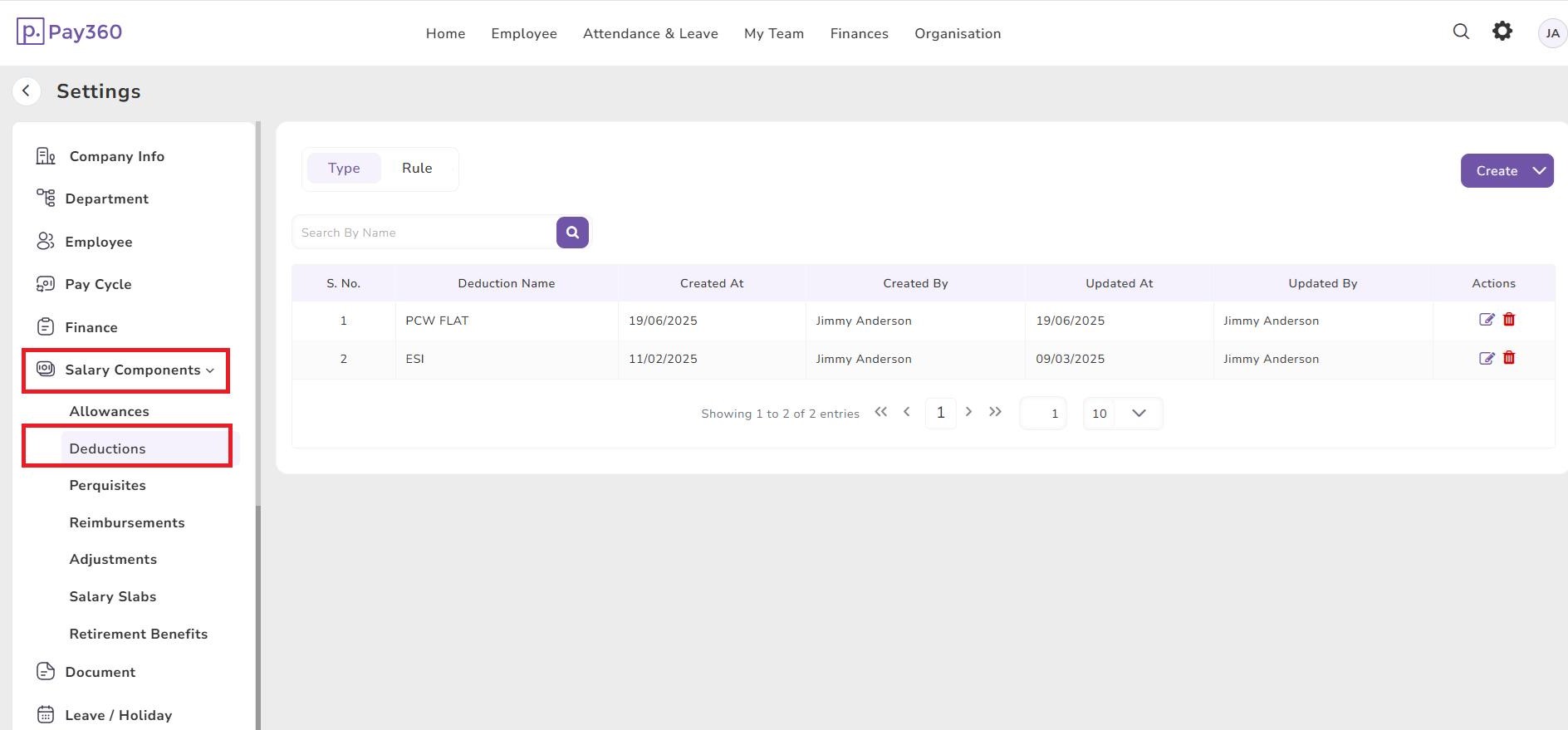Click the go-to-page number input

1043,414
